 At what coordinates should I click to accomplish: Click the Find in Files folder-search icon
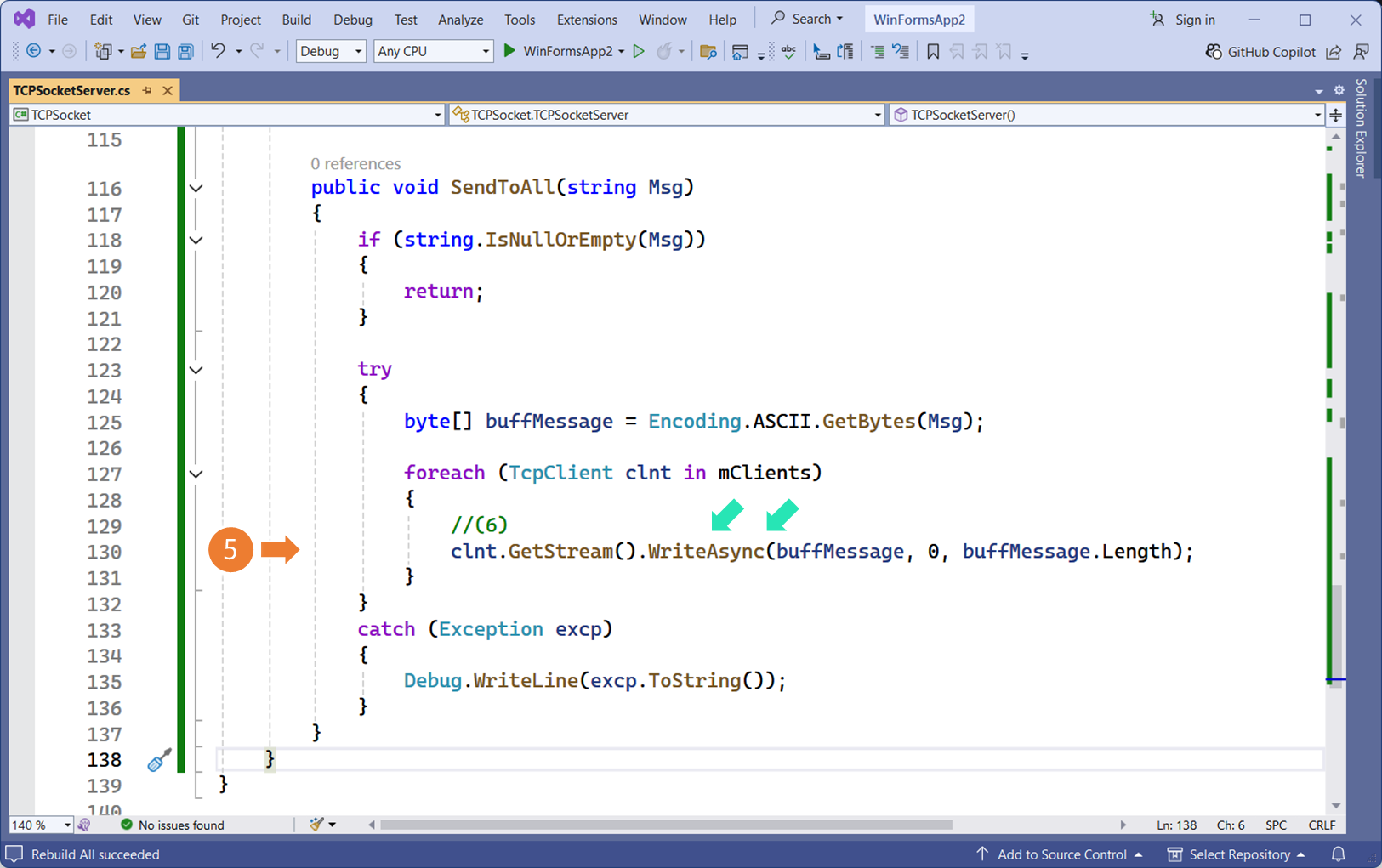pos(708,51)
